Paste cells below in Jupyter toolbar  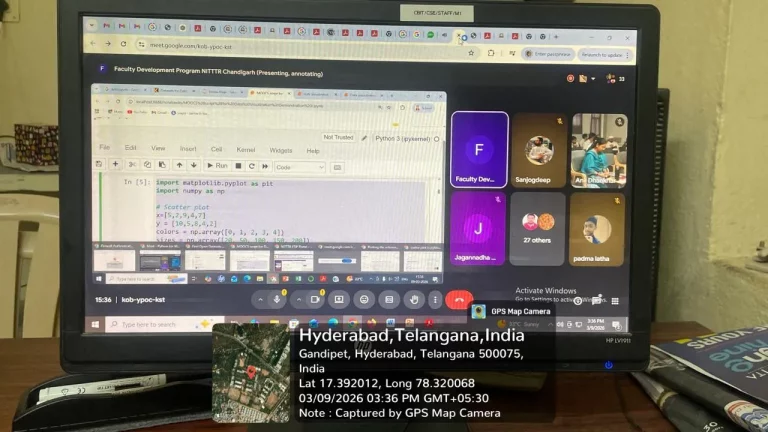[x=162, y=165]
